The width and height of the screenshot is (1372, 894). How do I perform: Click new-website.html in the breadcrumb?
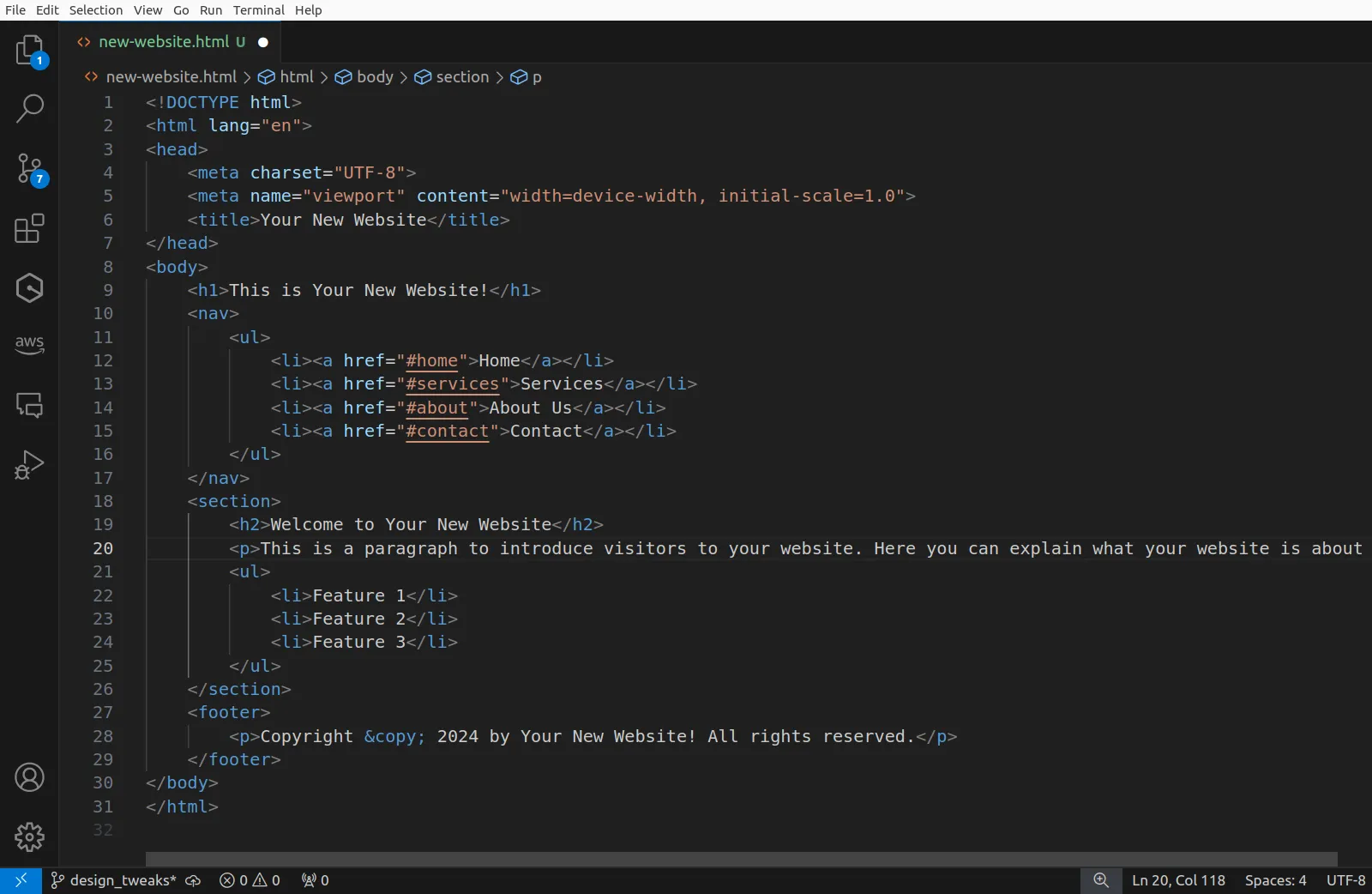click(171, 77)
